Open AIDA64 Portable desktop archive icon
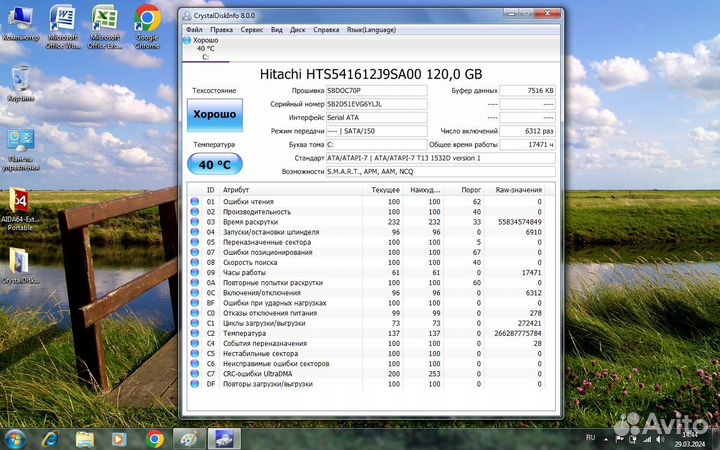 [20, 209]
